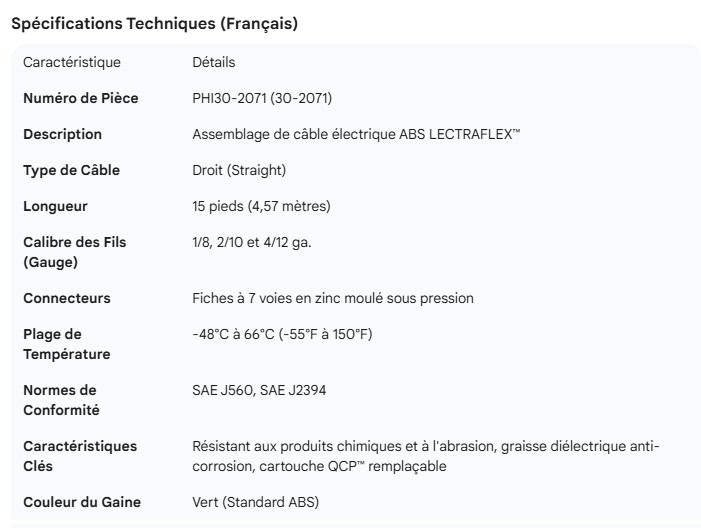Click the "Description" row label
This screenshot has width=701, height=528.
pyautogui.click(x=62, y=134)
